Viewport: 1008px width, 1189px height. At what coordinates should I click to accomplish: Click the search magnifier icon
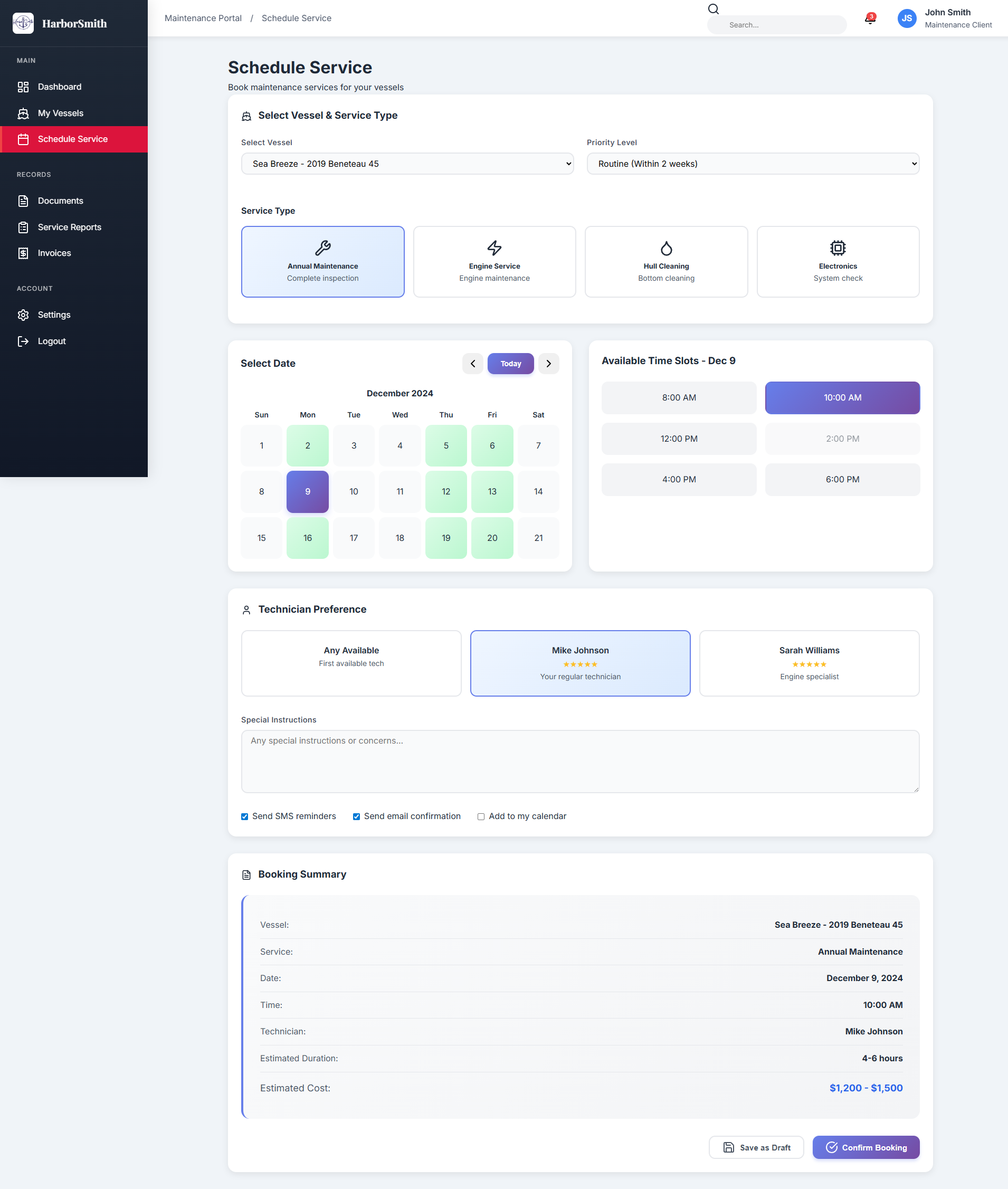[x=713, y=9]
